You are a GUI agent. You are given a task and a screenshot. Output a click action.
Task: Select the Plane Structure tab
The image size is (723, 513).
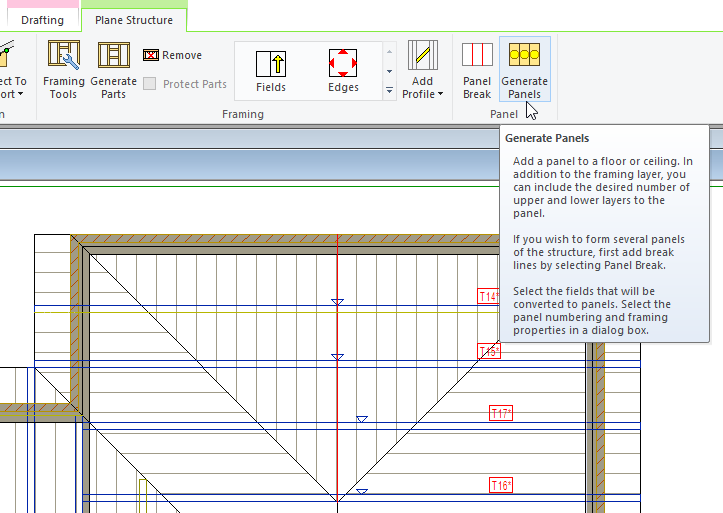133,20
